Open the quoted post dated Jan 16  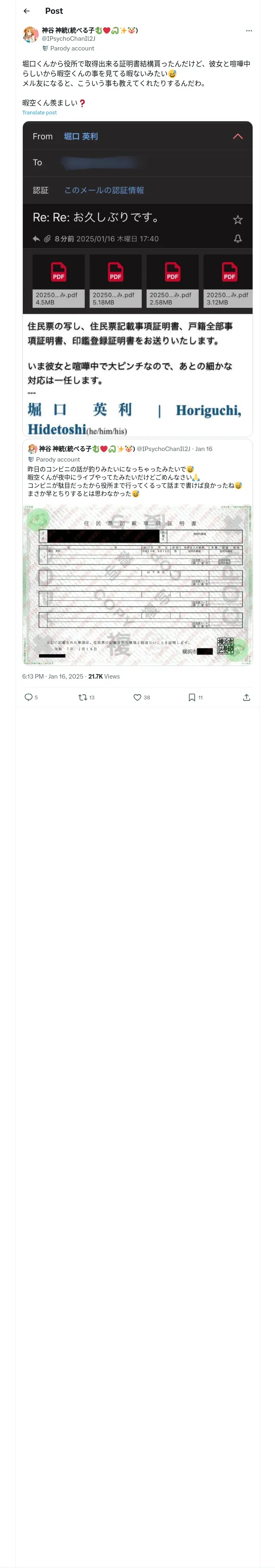[138, 552]
